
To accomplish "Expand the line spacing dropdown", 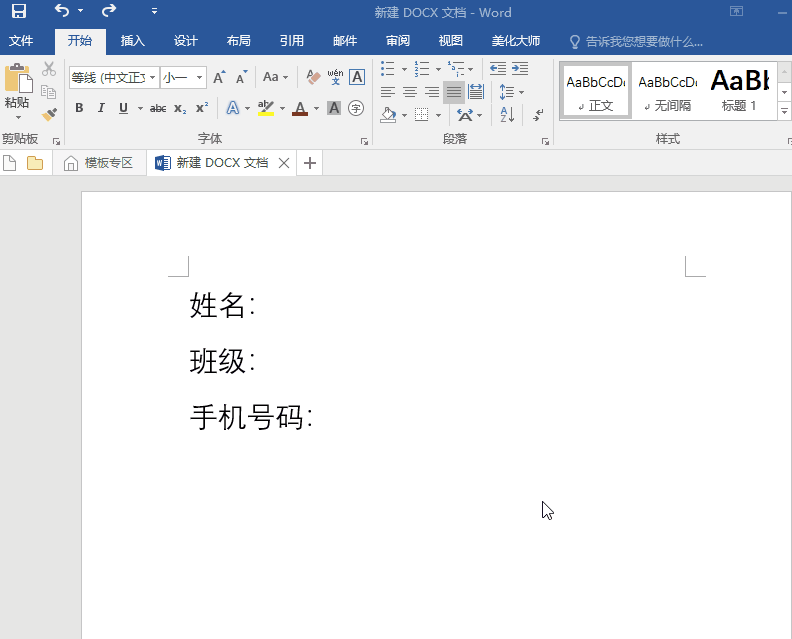I will (x=521, y=92).
